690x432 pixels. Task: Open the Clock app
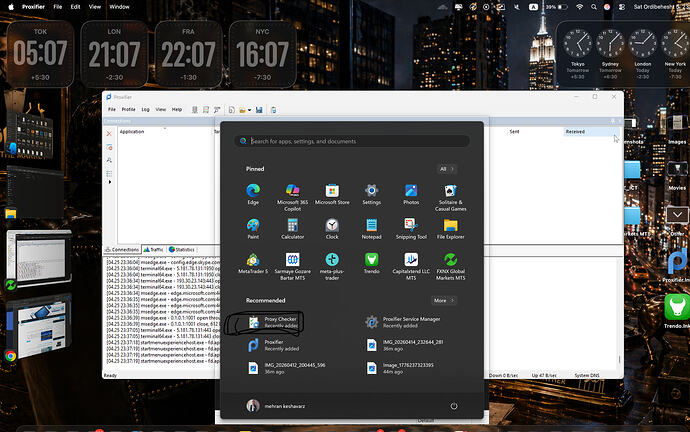(x=332, y=229)
